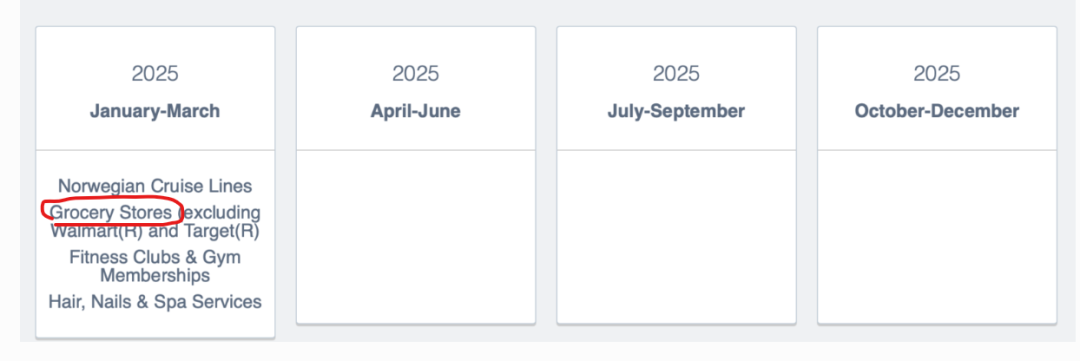Image resolution: width=1080 pixels, height=361 pixels.
Task: Select the Norwegian Cruise Lines category
Action: click(x=155, y=186)
